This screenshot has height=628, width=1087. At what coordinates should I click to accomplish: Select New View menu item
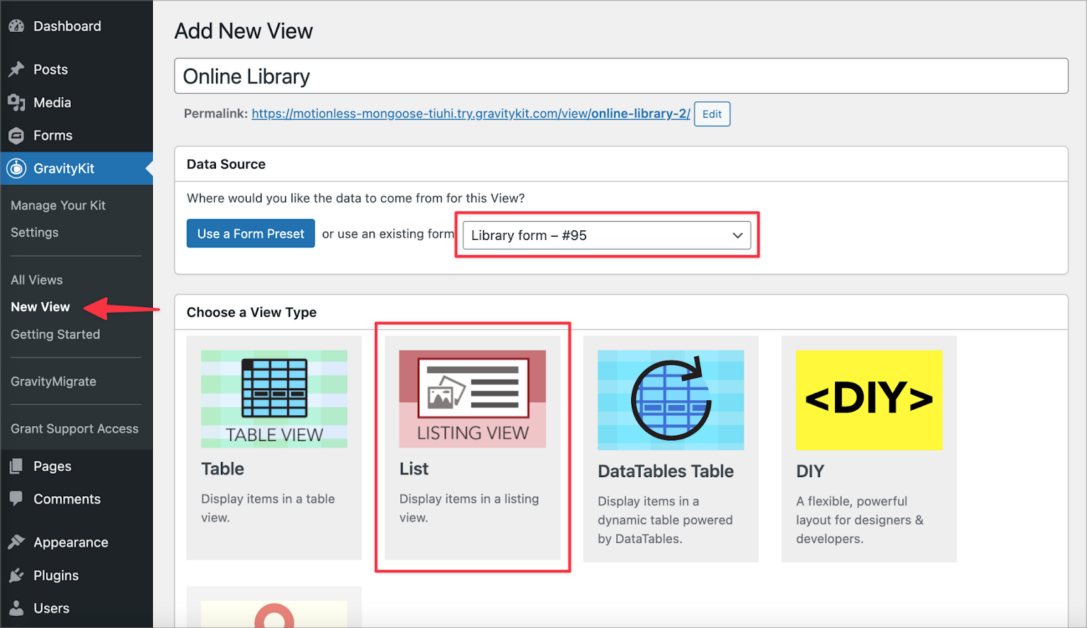point(39,307)
